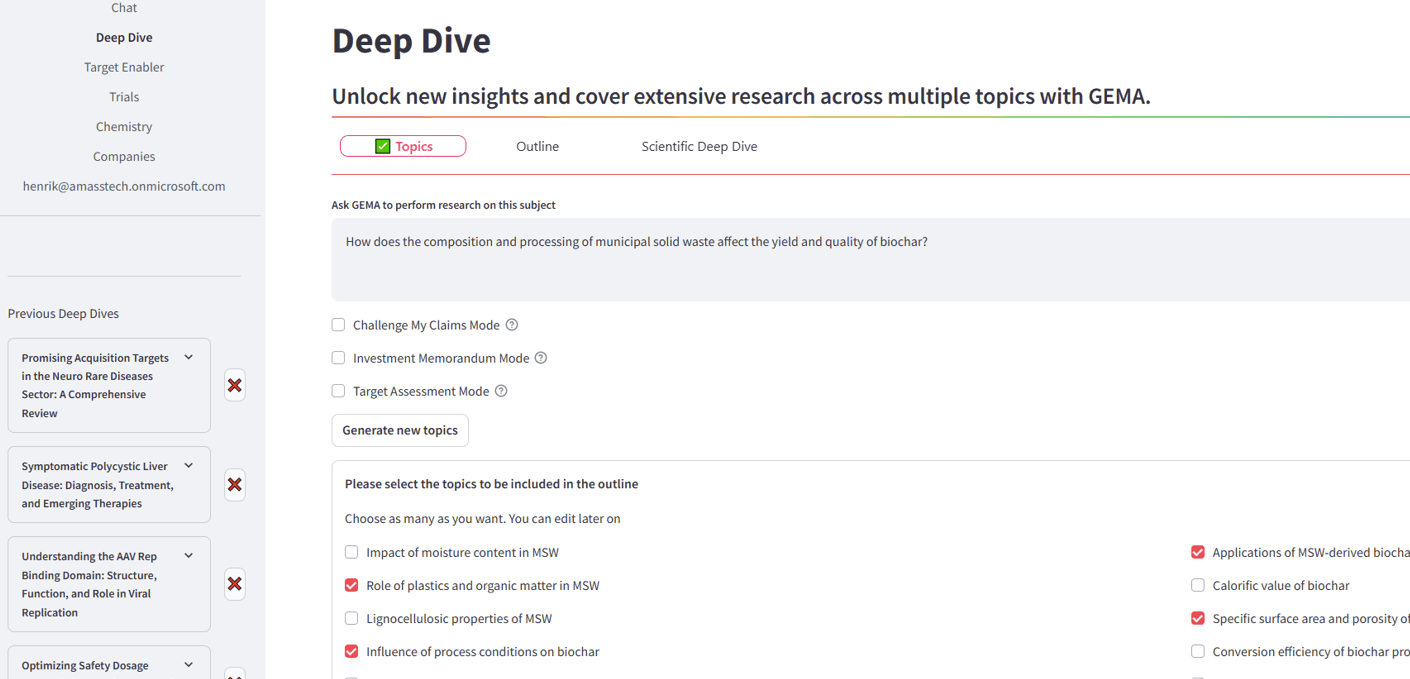Show help for Target Assessment Mode
Viewport: 1410px width, 679px height.
point(501,391)
